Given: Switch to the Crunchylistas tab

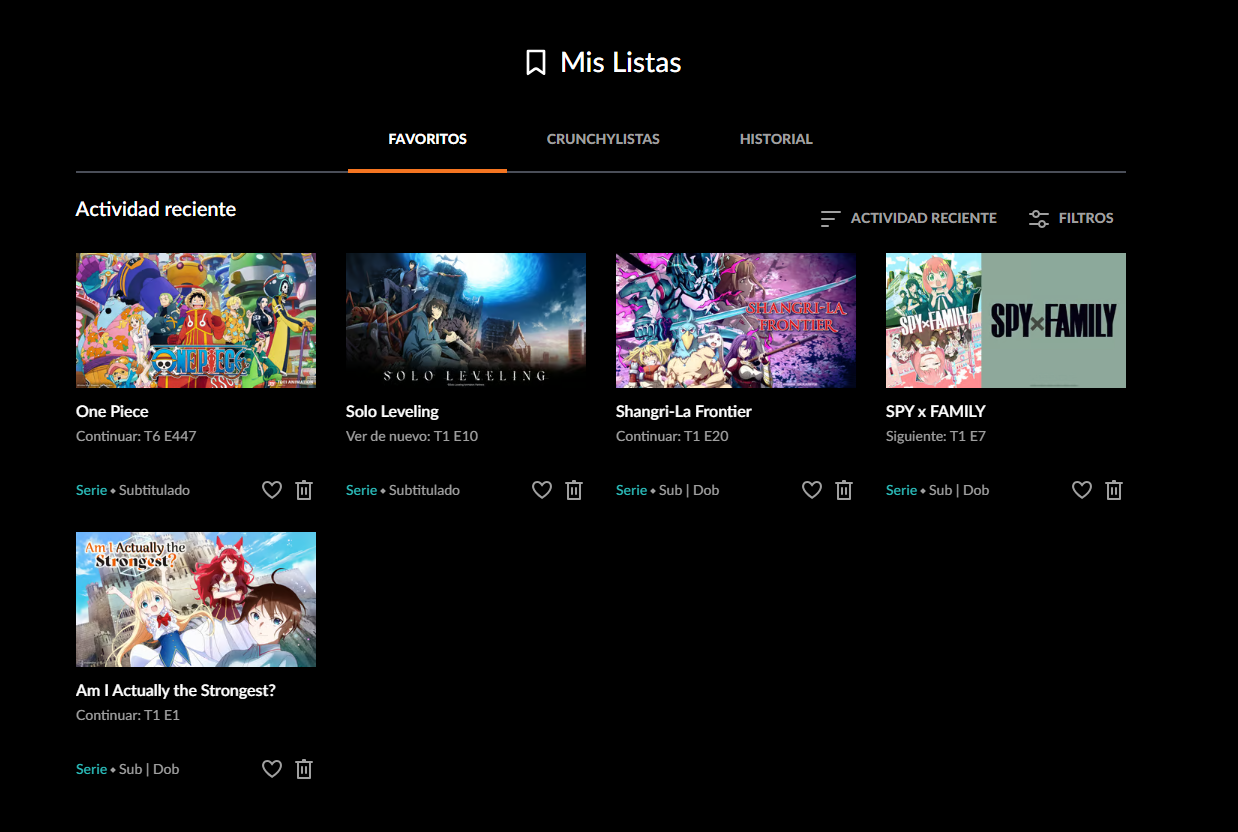Looking at the screenshot, I should [603, 139].
